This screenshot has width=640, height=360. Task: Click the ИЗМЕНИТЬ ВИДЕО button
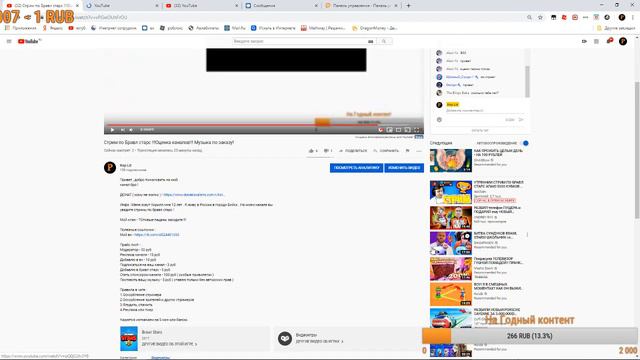click(x=404, y=168)
